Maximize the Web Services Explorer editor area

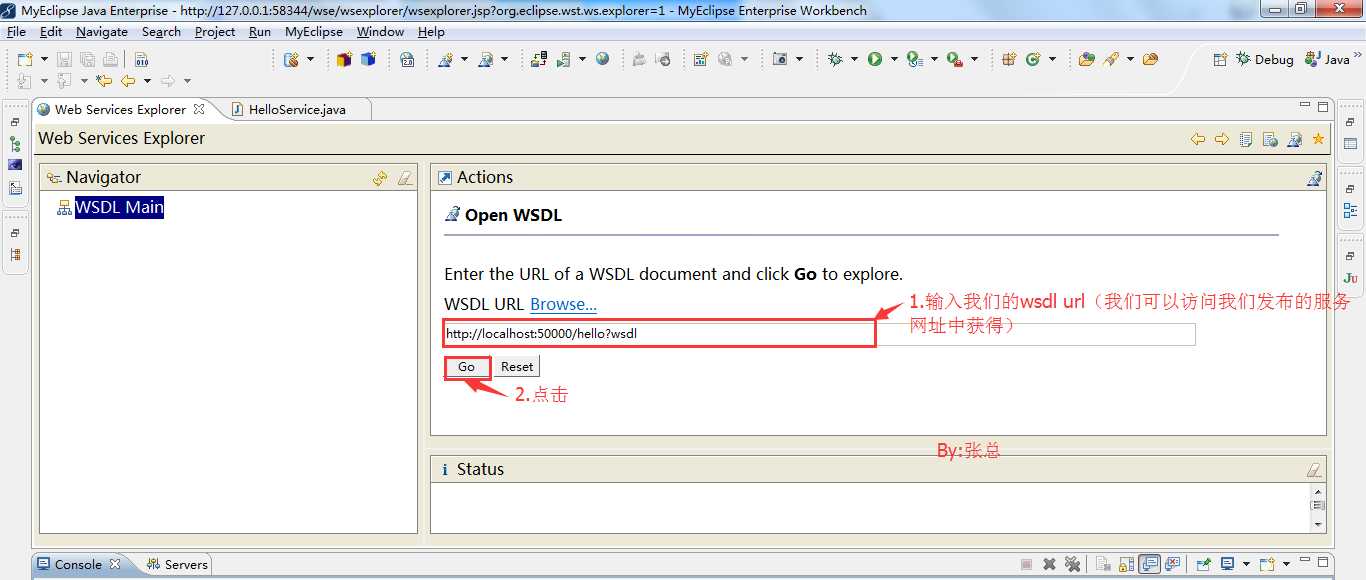pos(1323,106)
